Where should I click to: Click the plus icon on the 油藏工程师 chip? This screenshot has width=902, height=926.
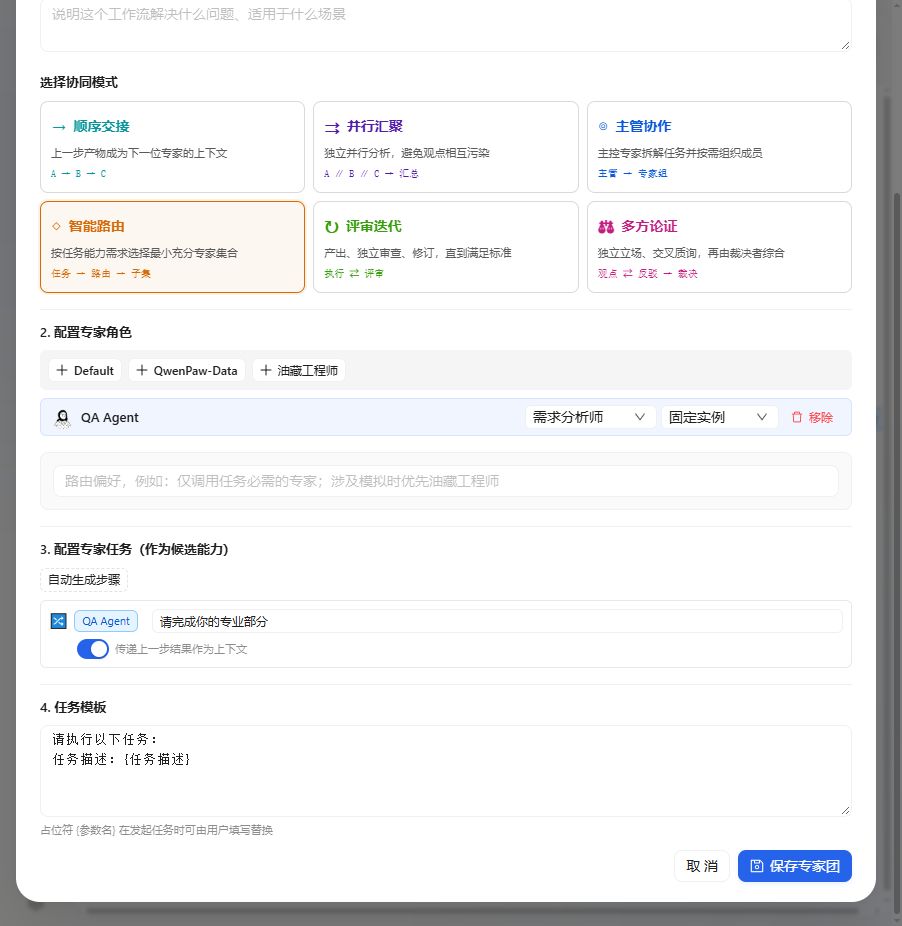pos(266,370)
